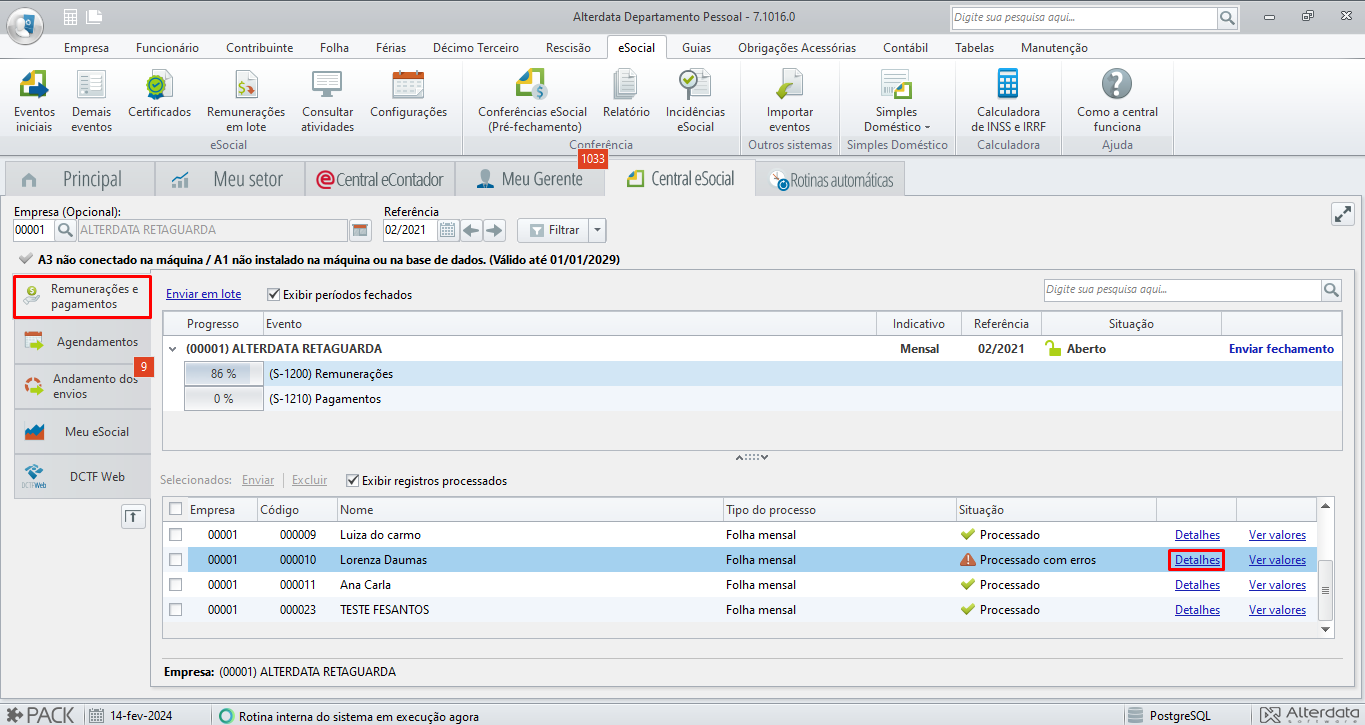Click the Empresa code input field

(33, 231)
